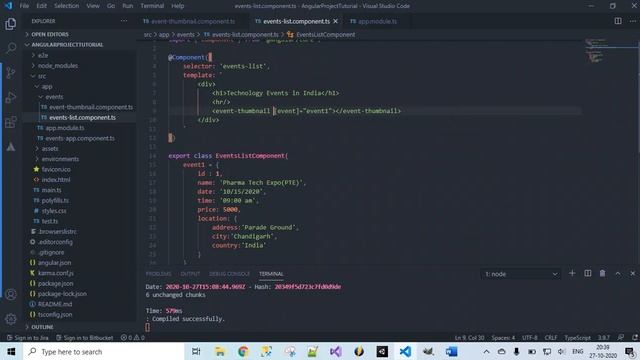Open Word from the taskbar

tap(451, 351)
